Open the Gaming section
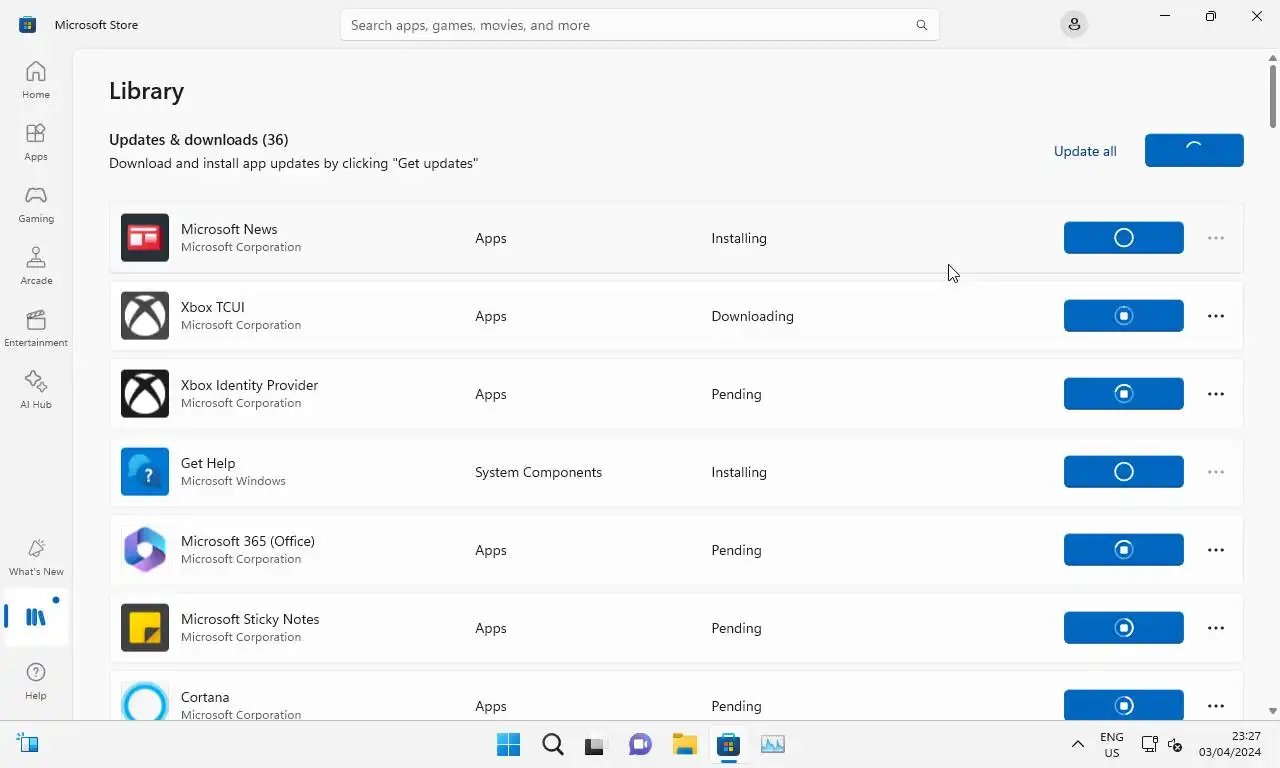1280x768 pixels. tap(36, 204)
